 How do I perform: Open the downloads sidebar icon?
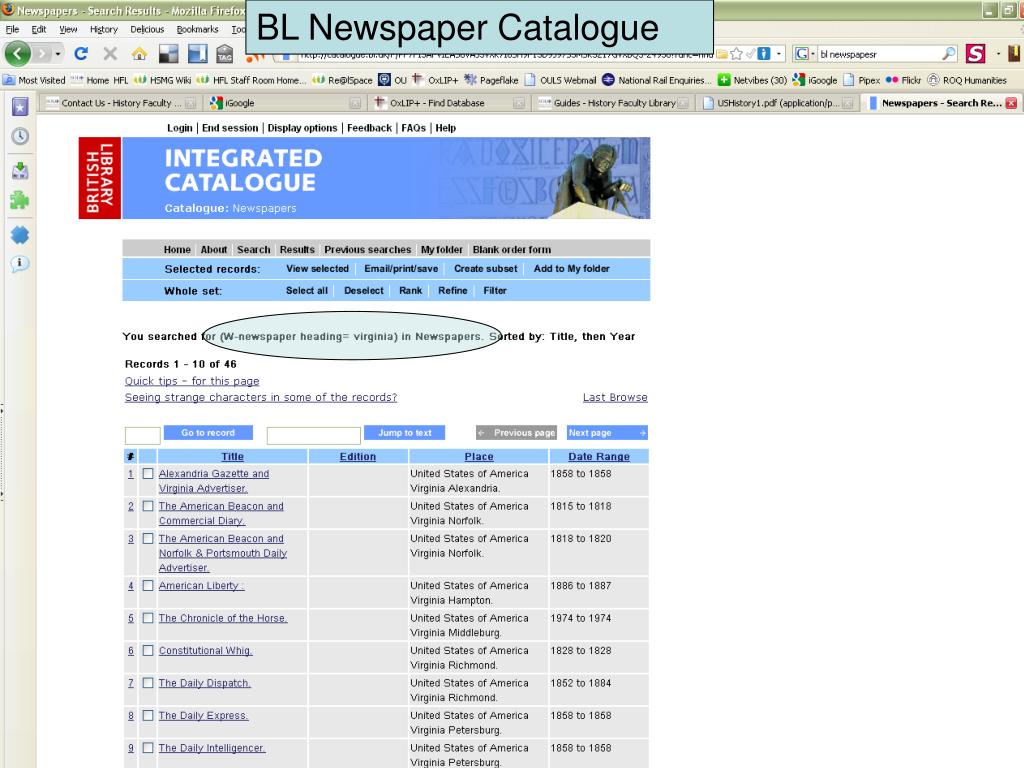point(20,171)
